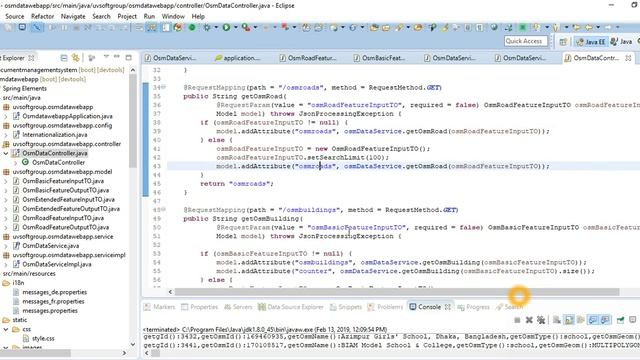Open Debug dropdown arrow beside bug icon
Image resolution: width=640 pixels, height=360 pixels.
point(216,27)
